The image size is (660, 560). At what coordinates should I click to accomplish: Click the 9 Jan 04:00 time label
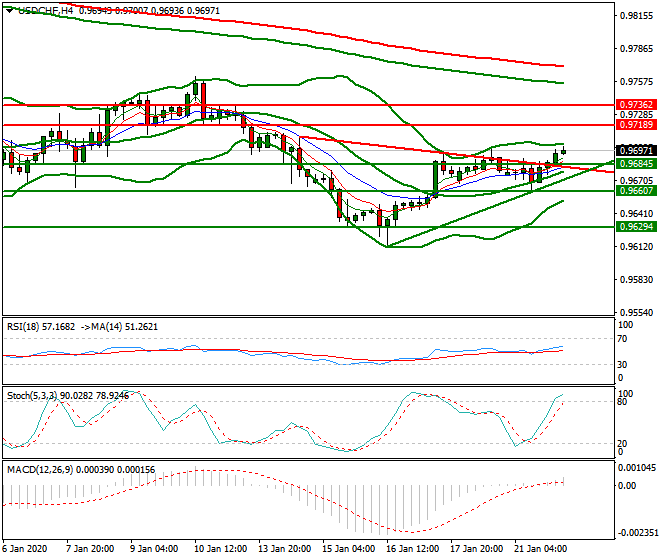(154, 549)
